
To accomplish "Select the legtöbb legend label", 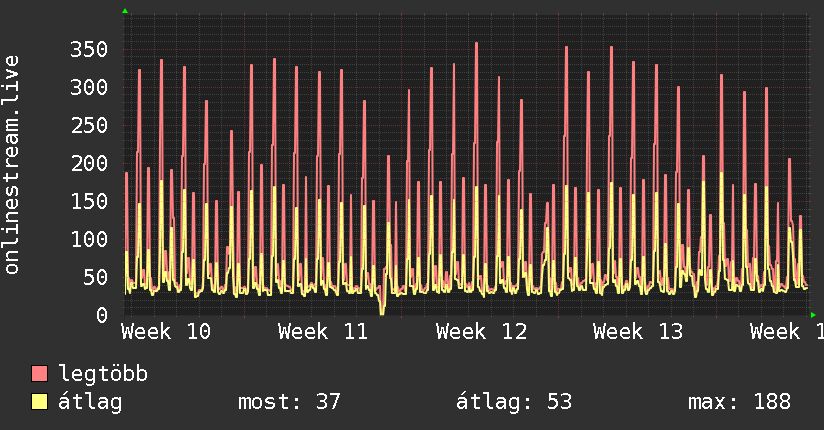I will pyautogui.click(x=103, y=374).
